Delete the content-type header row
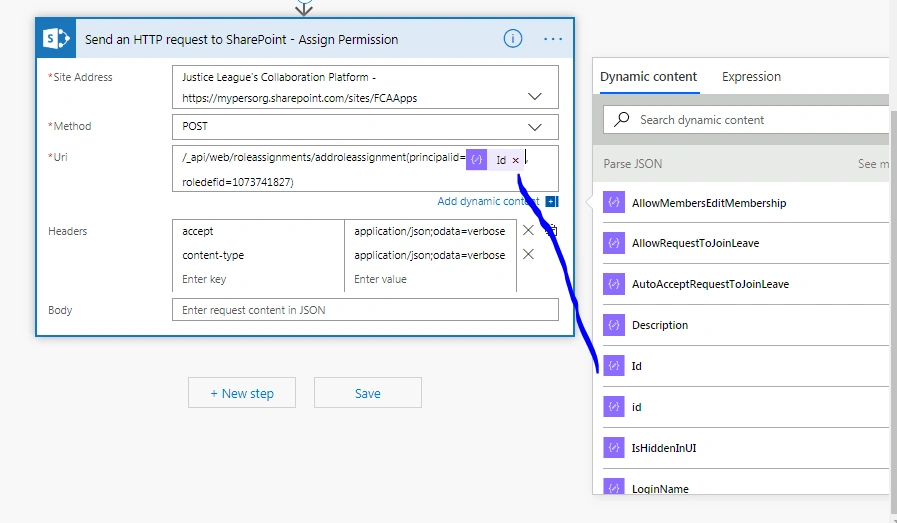The image size is (897, 523). pos(528,254)
